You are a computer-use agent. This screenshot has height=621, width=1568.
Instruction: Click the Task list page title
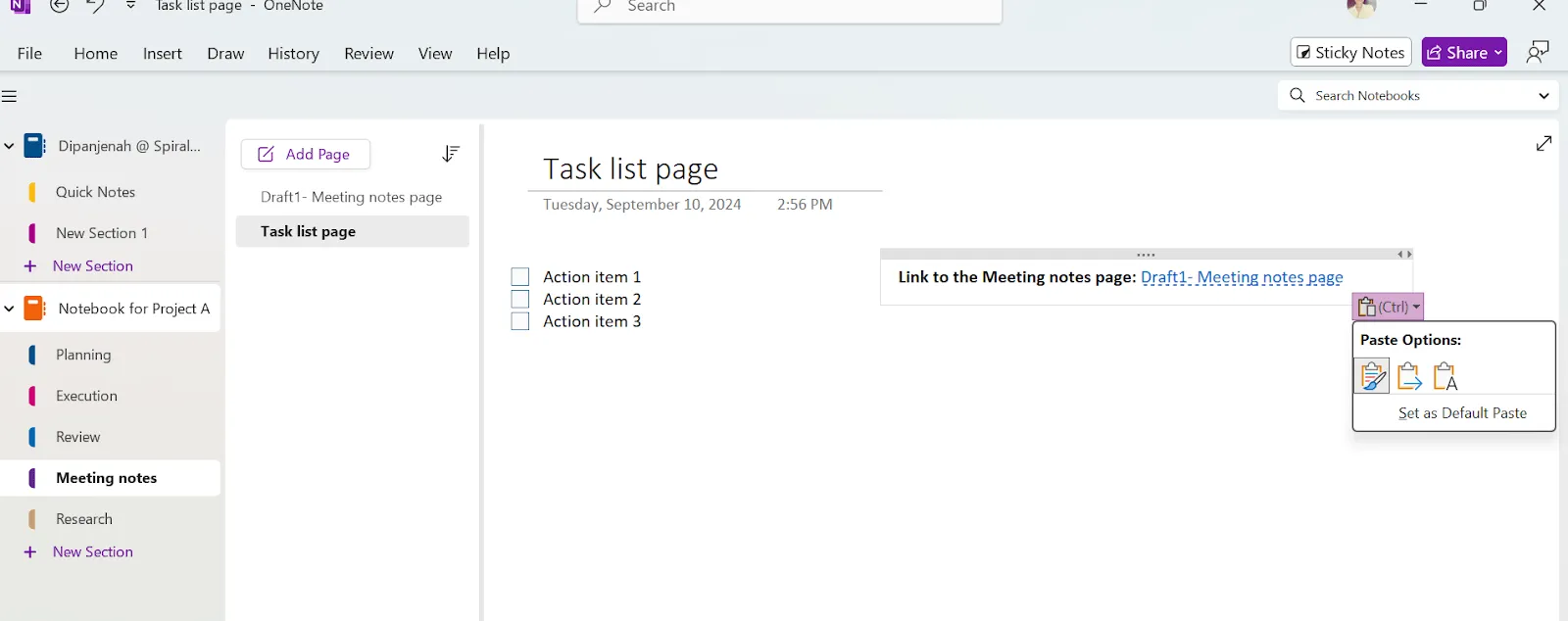click(x=630, y=169)
